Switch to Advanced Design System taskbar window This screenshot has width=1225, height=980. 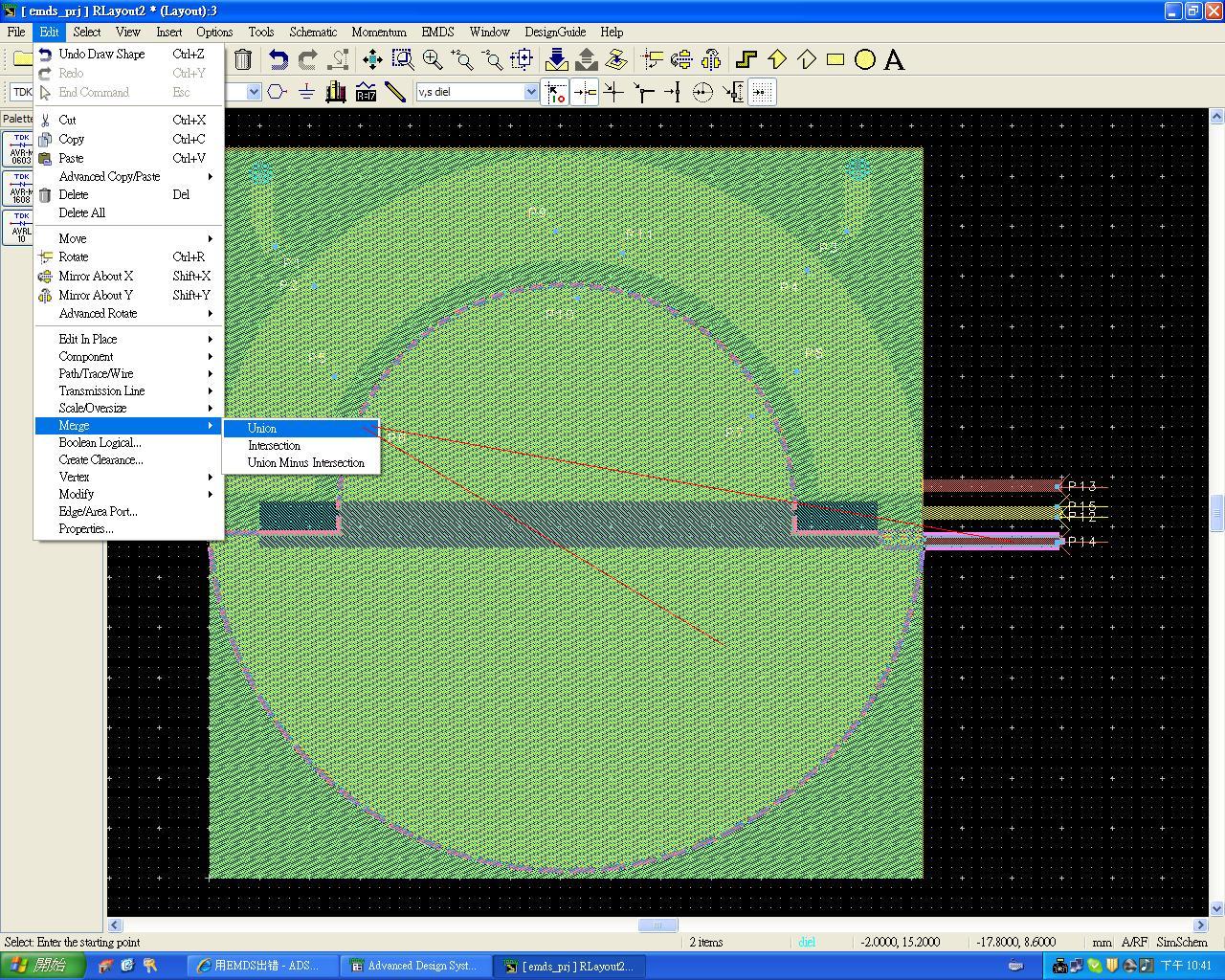pyautogui.click(x=415, y=966)
